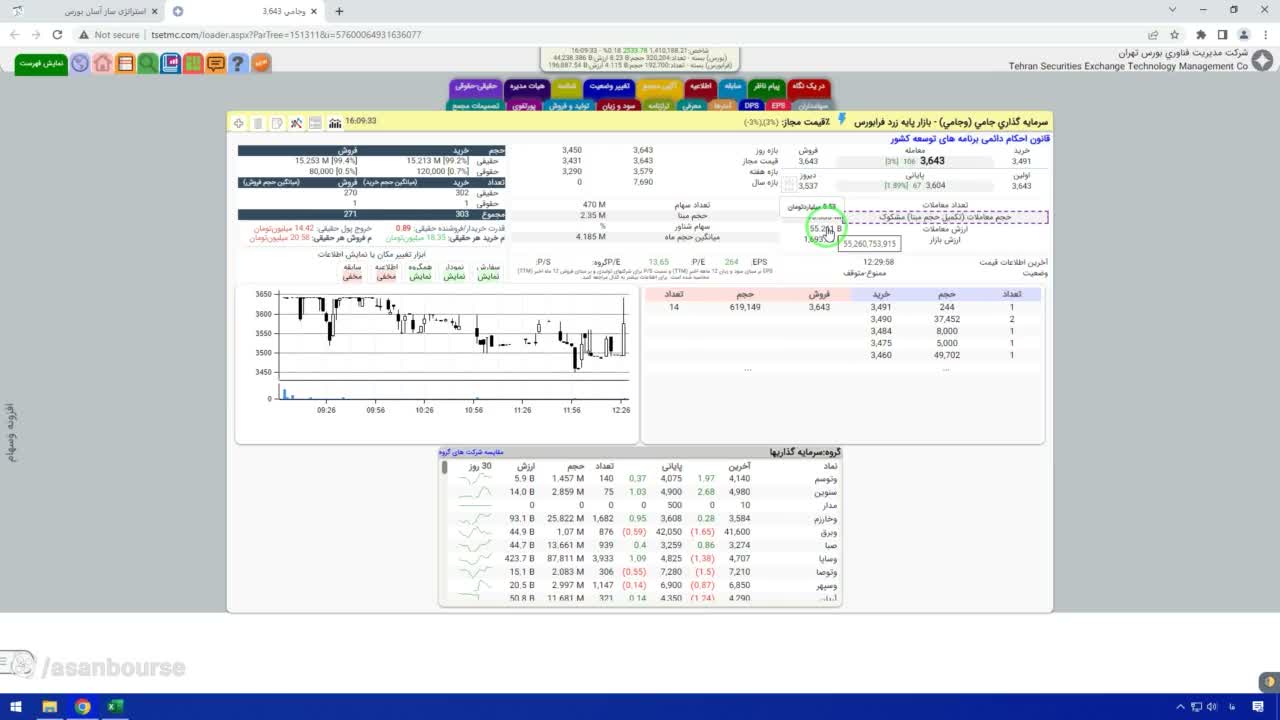
Task: Switch to the هیات مدیره tab
Action: pos(527,86)
